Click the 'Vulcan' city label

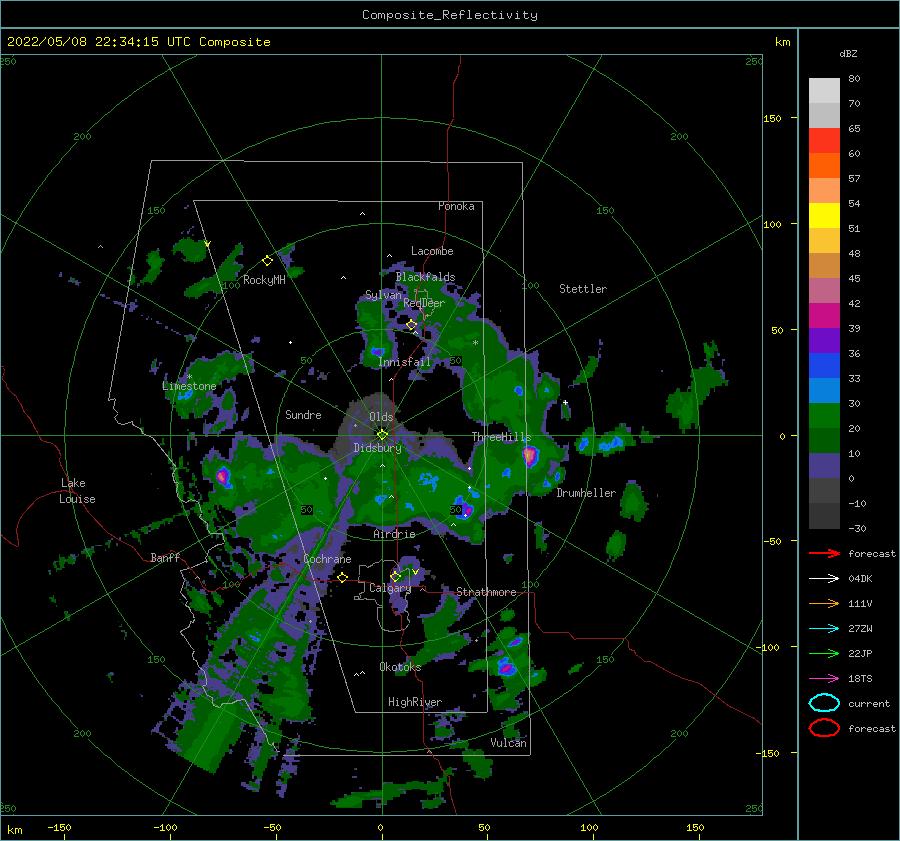[509, 742]
